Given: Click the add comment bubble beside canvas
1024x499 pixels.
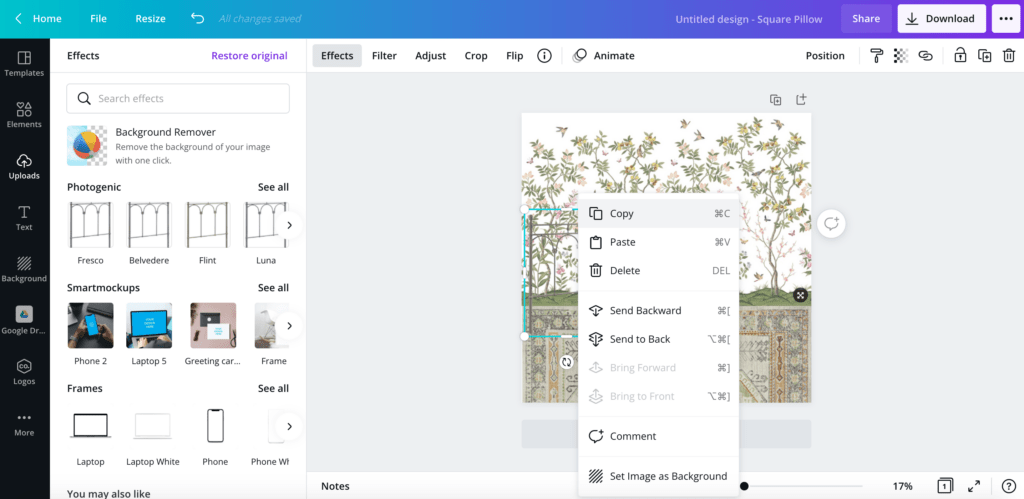Looking at the screenshot, I should tap(831, 224).
